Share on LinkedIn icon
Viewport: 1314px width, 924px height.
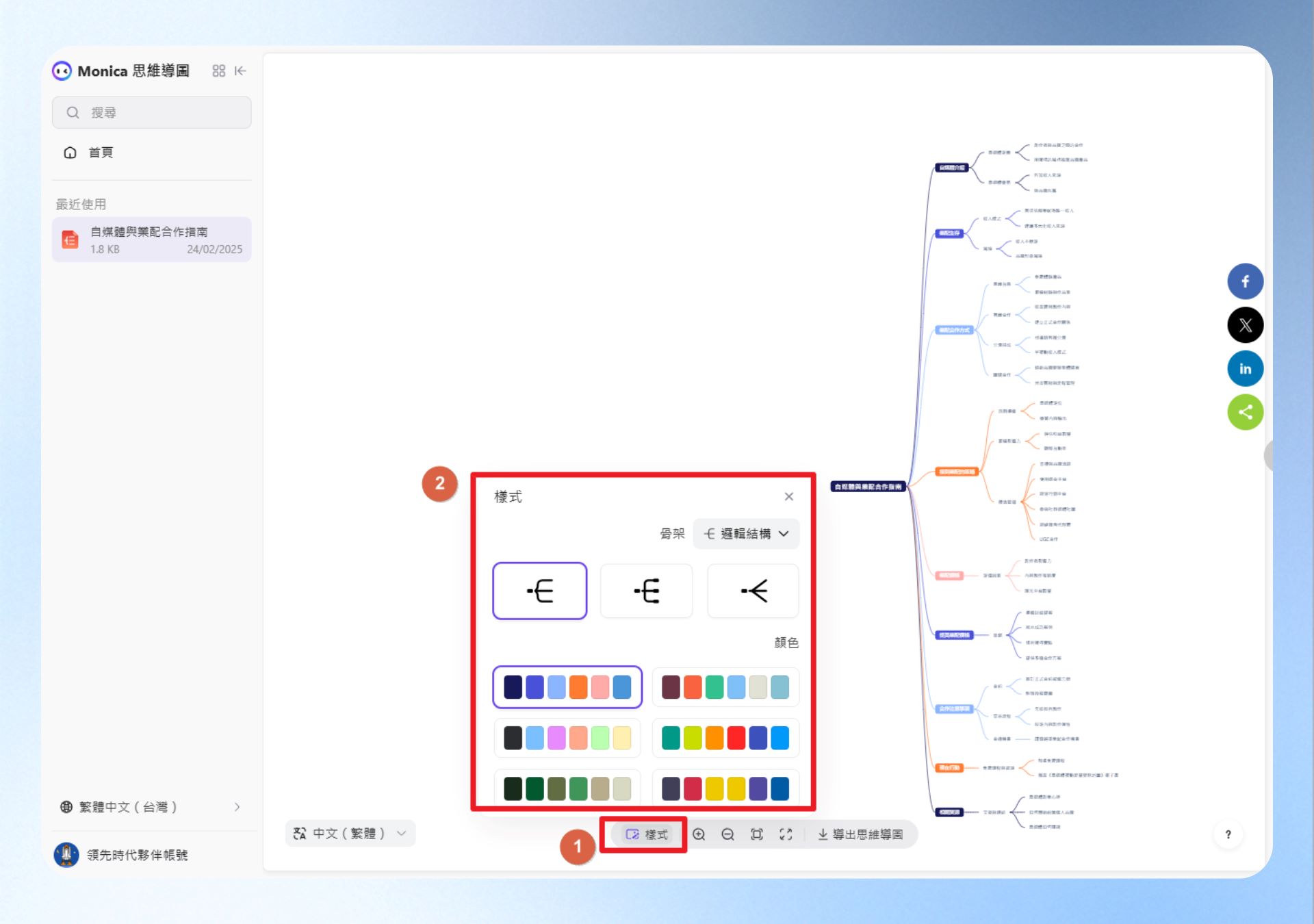[x=1245, y=369]
